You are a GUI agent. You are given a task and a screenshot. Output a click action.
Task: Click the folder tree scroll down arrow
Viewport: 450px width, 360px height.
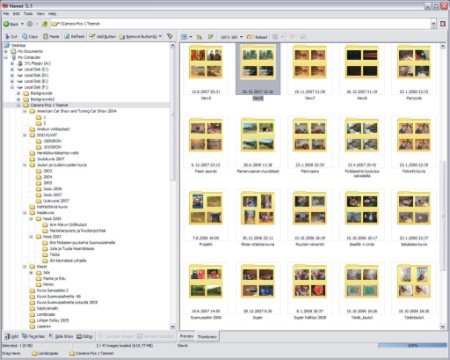pos(173,327)
